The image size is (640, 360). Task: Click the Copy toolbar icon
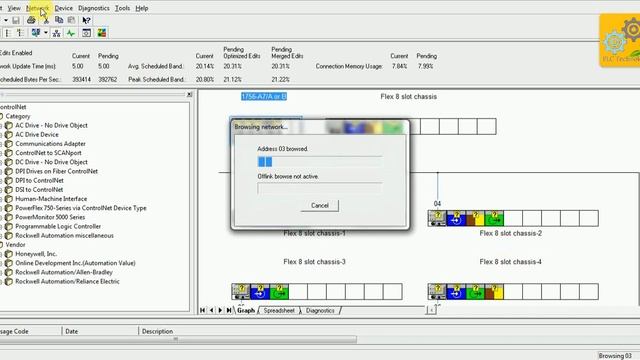[59, 20]
